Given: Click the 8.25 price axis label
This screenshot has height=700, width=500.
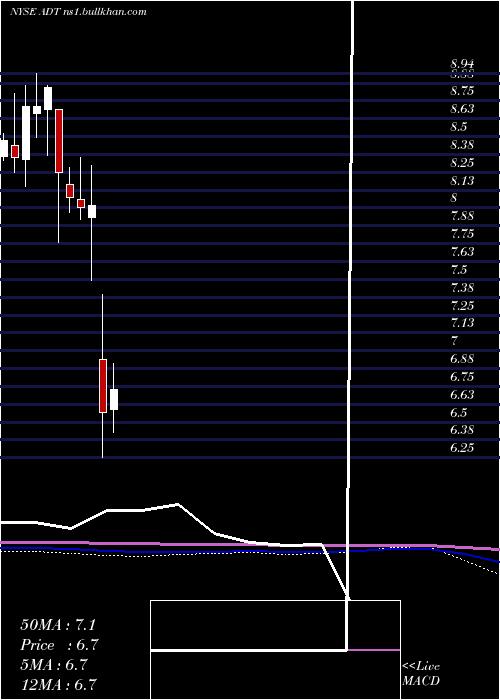Looking at the screenshot, I should point(462,162).
